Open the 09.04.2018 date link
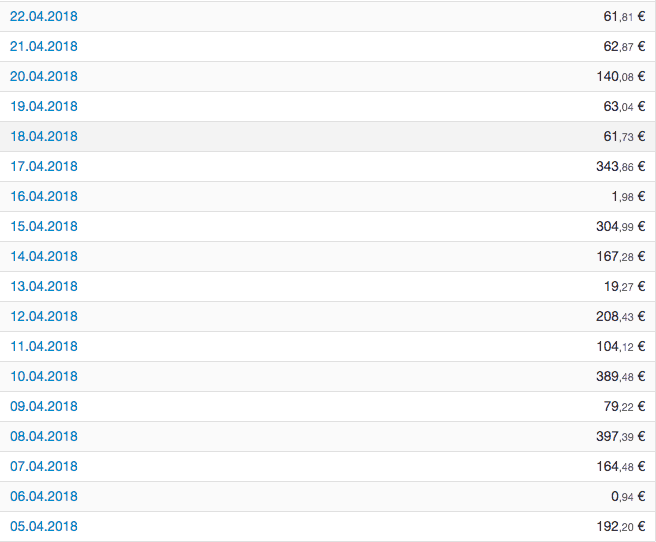 tap(44, 406)
